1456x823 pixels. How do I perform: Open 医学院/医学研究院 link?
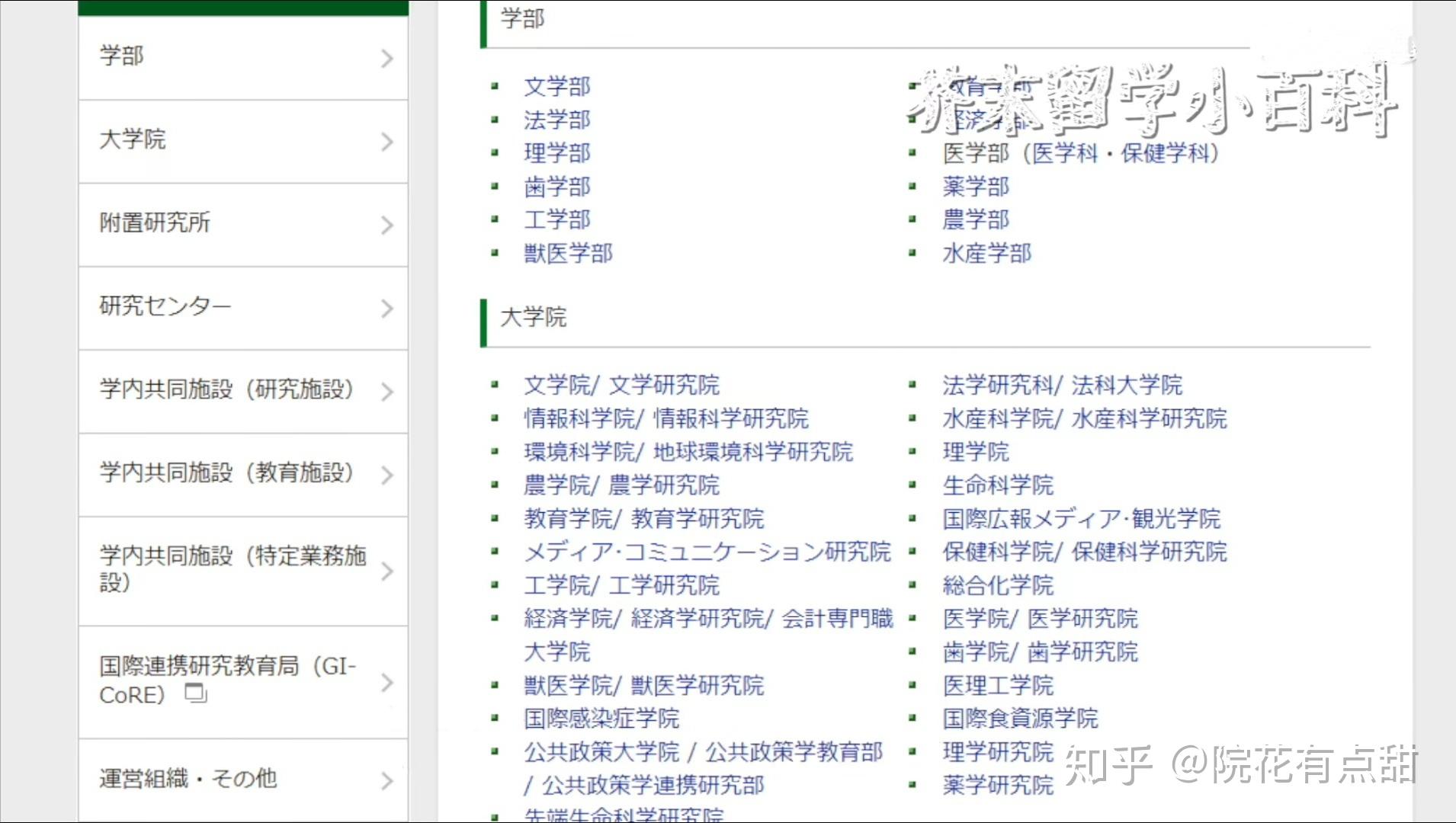(x=1041, y=619)
